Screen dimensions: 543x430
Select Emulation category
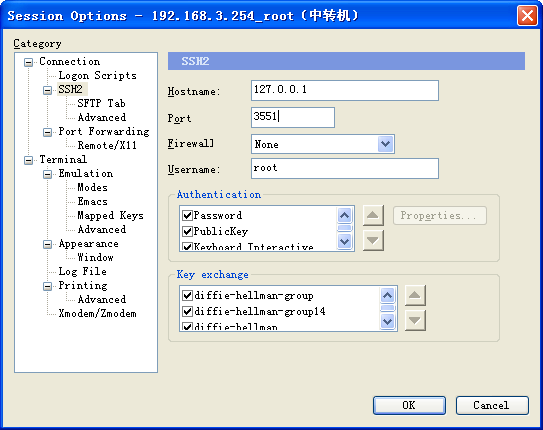click(x=86, y=173)
